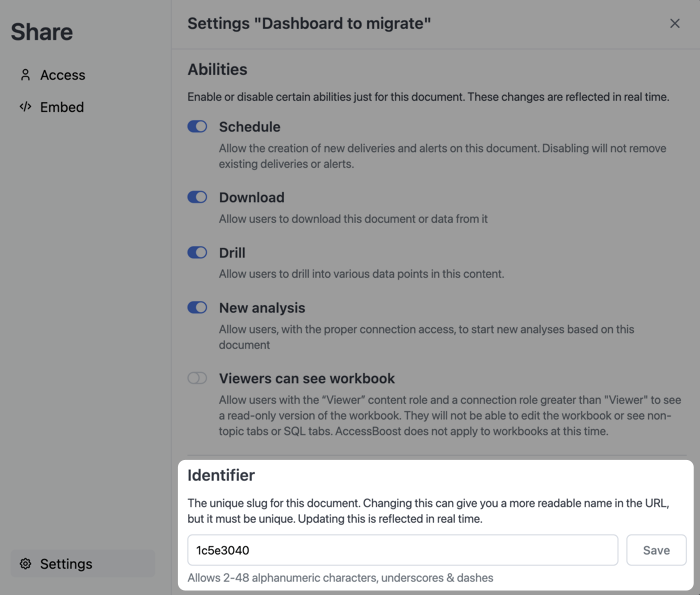
Task: Click the Drill ability label text
Action: tap(232, 253)
